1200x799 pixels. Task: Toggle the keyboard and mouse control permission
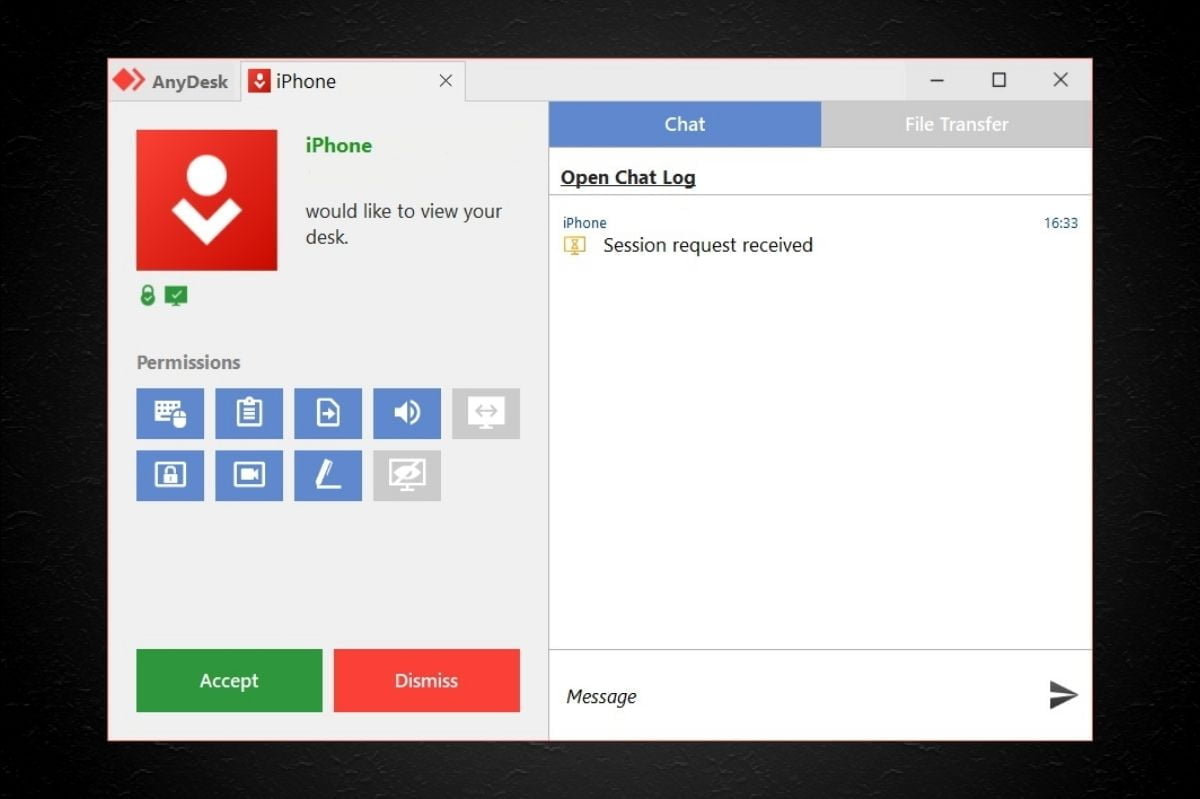(170, 413)
